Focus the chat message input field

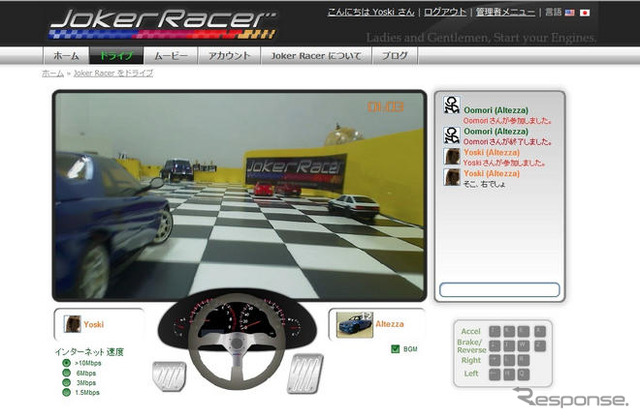[499, 290]
